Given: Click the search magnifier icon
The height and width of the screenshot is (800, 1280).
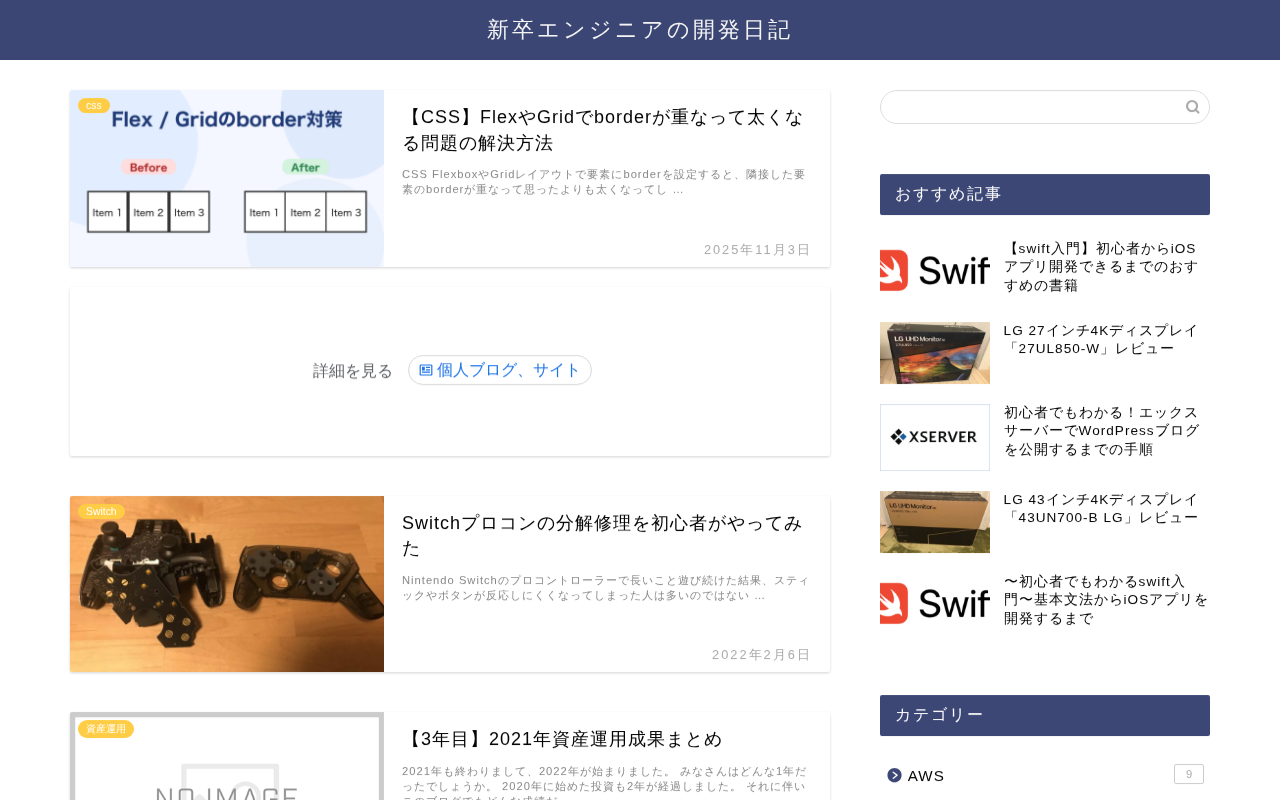Looking at the screenshot, I should click(x=1192, y=107).
